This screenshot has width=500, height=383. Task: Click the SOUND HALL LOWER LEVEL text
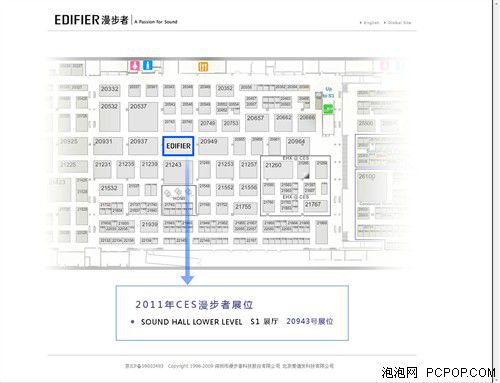[191, 322]
